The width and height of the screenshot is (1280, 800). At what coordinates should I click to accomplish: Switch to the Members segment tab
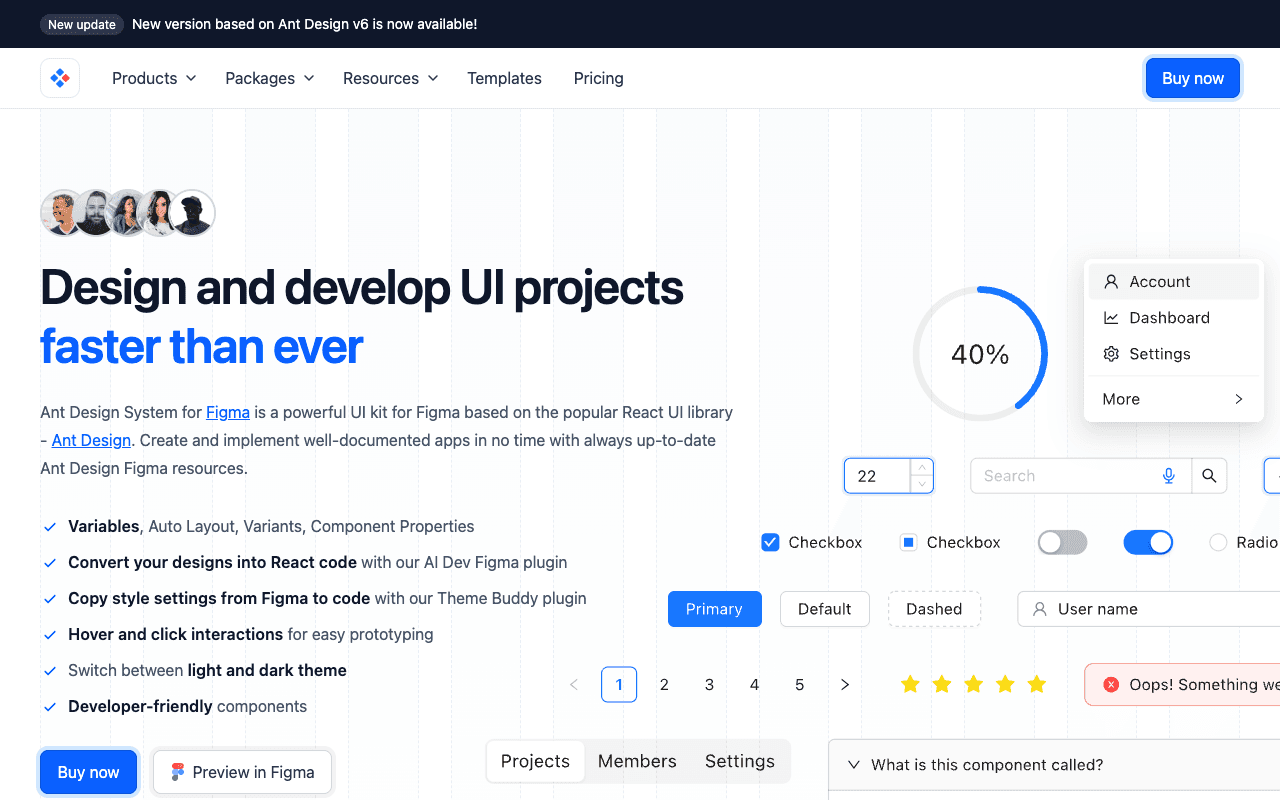click(637, 761)
